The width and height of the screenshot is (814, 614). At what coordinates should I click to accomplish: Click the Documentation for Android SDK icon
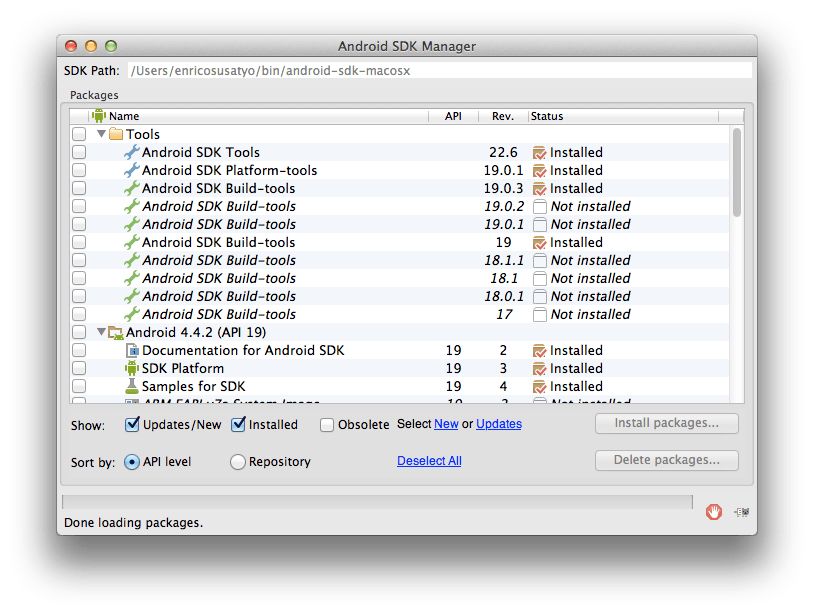coord(132,350)
